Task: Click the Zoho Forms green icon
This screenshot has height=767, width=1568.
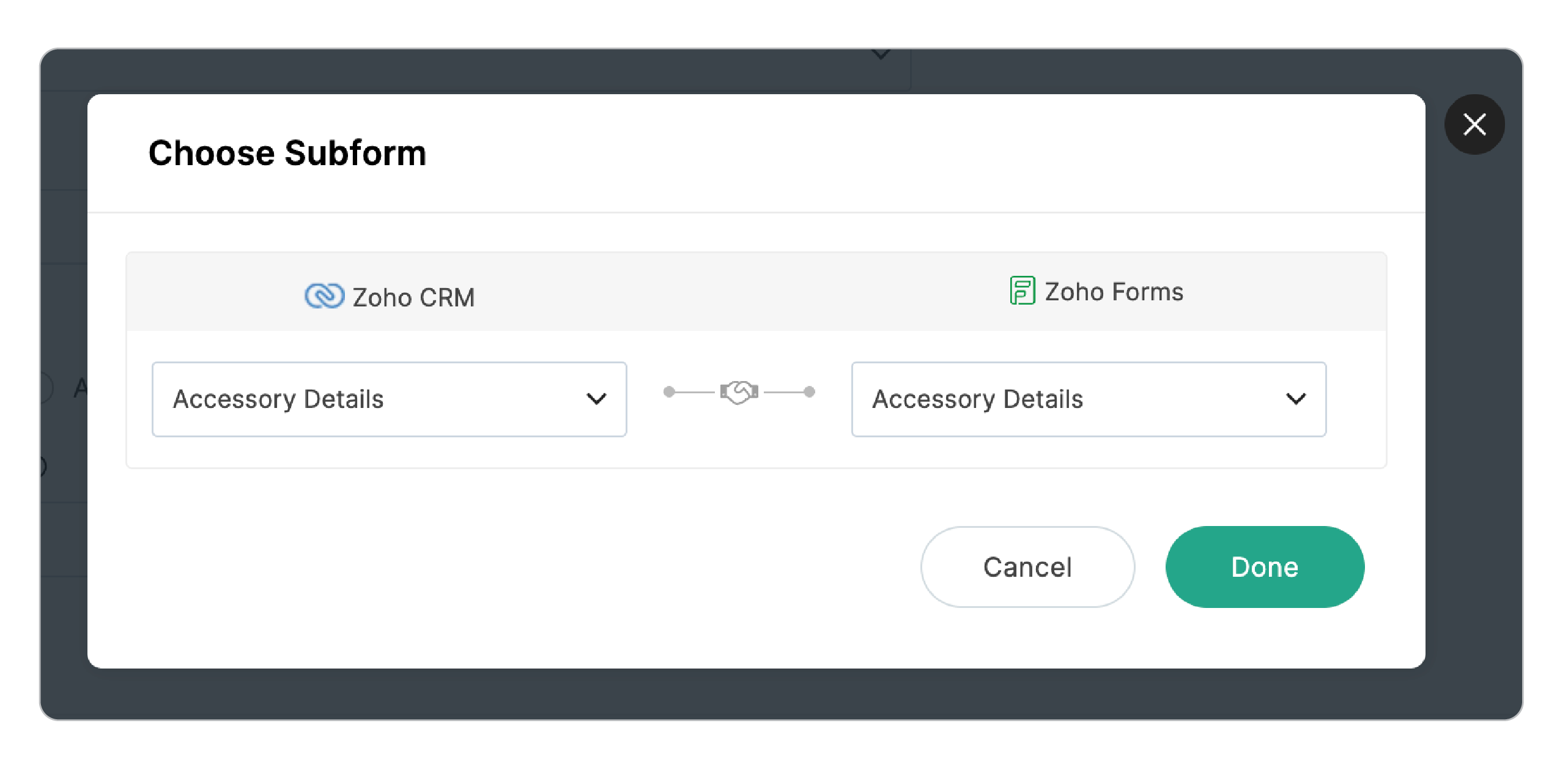Action: point(1022,292)
